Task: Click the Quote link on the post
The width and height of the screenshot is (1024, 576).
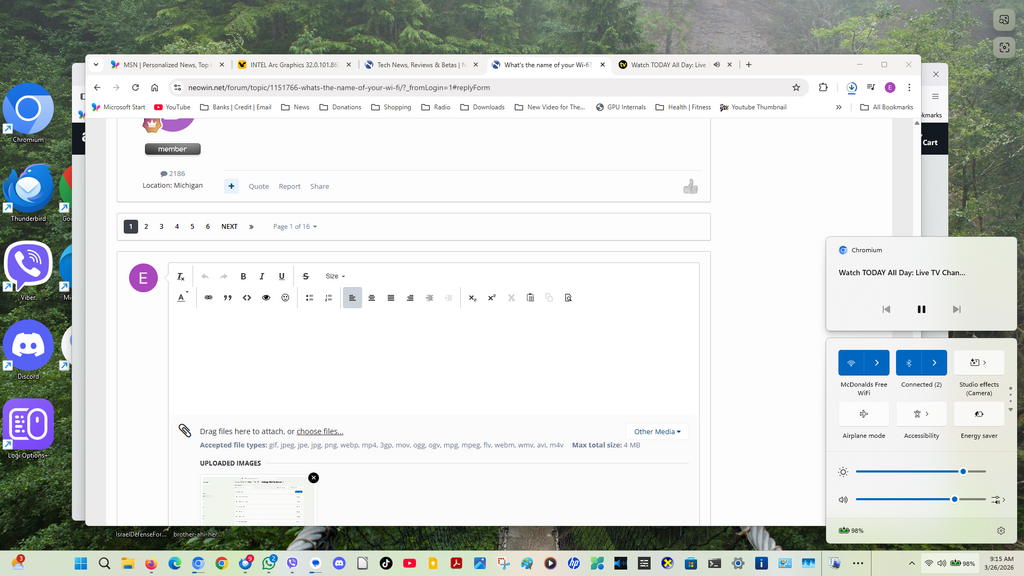Action: pyautogui.click(x=259, y=186)
